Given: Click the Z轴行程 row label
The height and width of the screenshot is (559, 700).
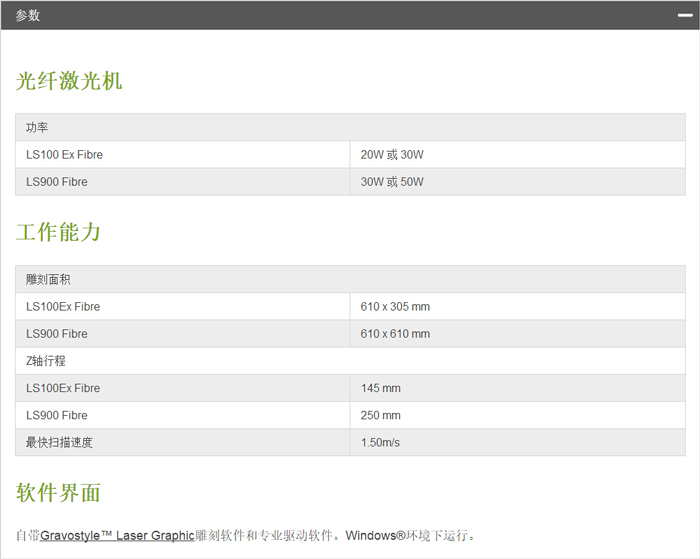Looking at the screenshot, I should (46, 361).
